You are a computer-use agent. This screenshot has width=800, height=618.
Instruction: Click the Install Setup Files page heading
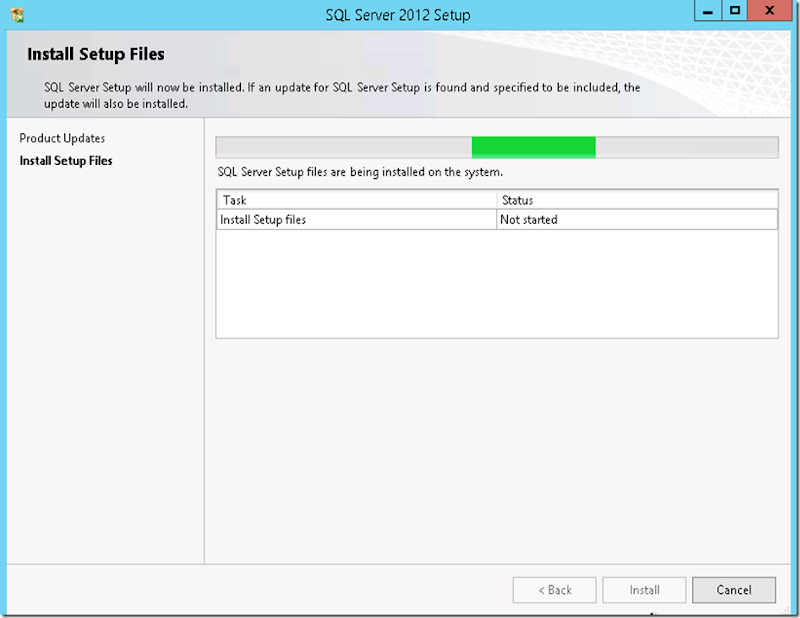click(96, 54)
